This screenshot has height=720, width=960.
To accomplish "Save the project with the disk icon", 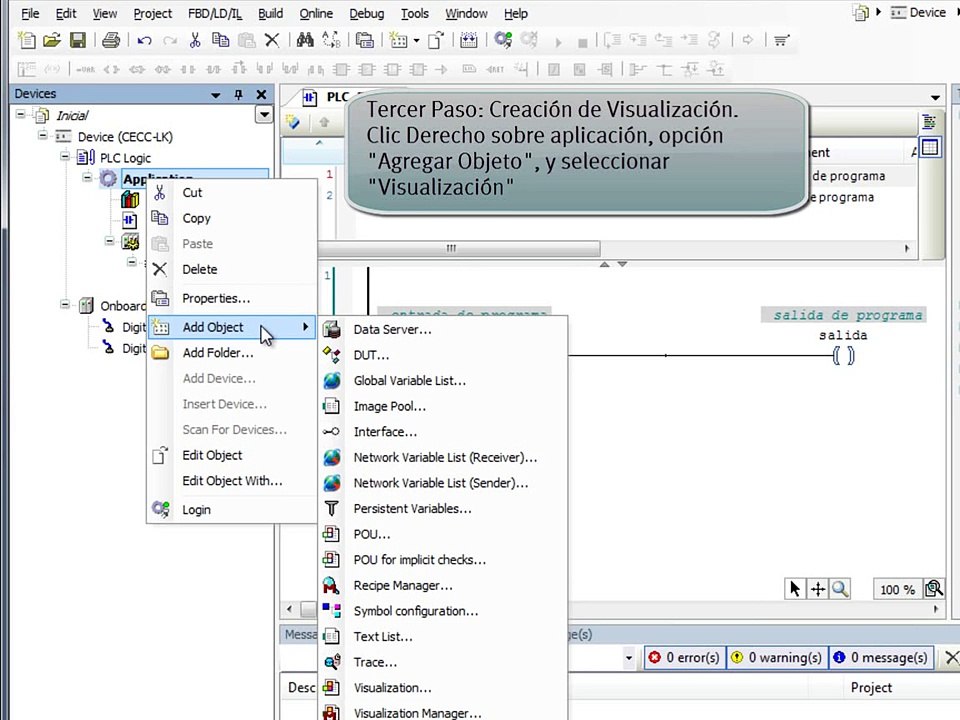I will (78, 40).
